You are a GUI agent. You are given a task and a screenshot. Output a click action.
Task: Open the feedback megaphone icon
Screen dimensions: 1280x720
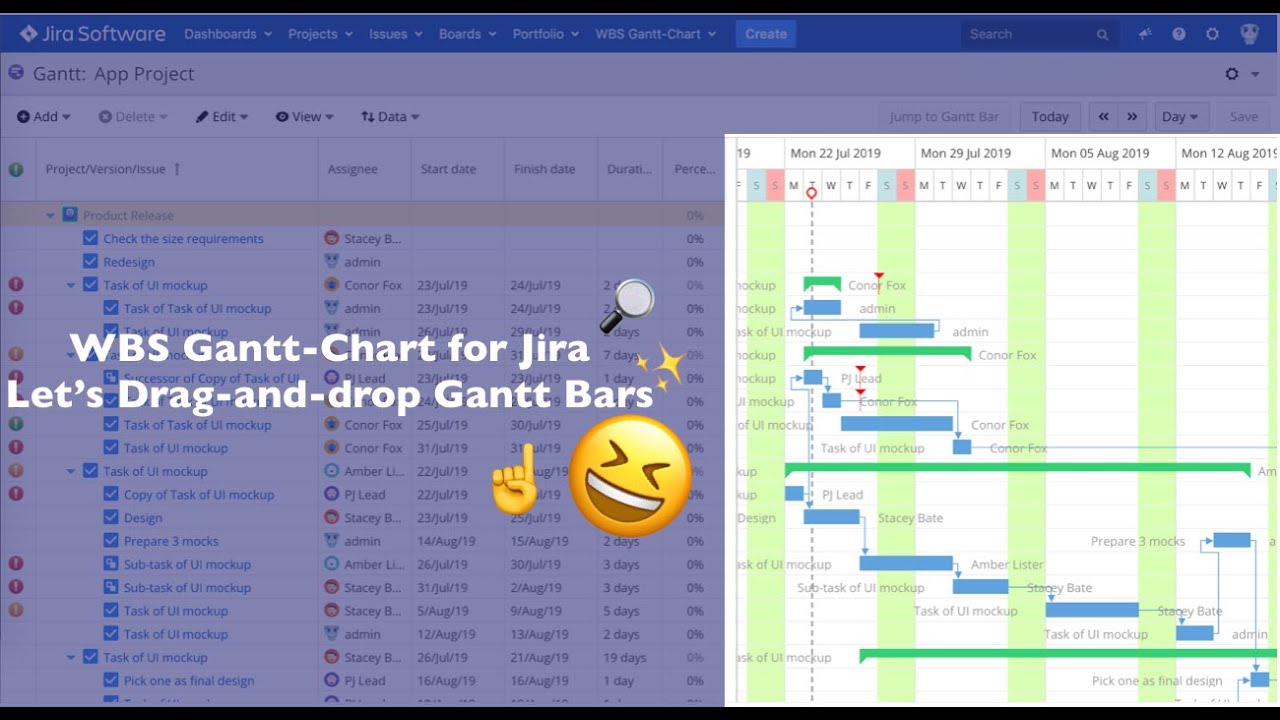1145,34
